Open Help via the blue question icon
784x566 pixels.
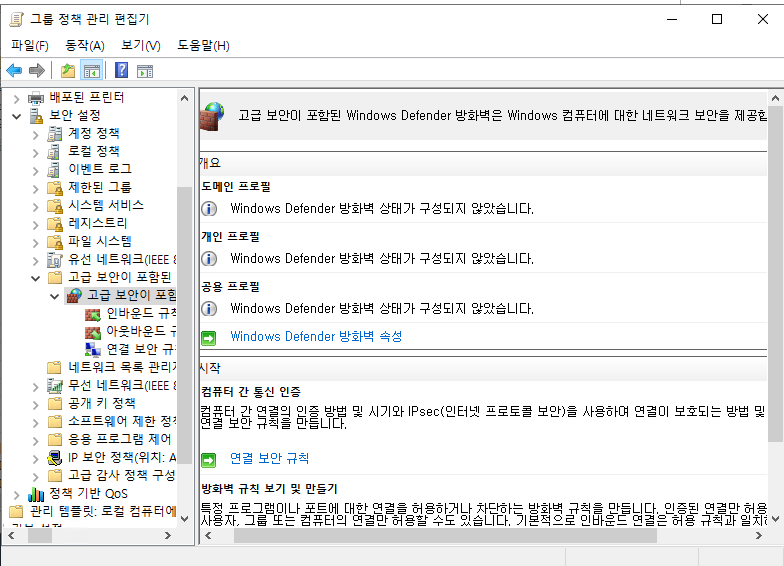pos(122,70)
